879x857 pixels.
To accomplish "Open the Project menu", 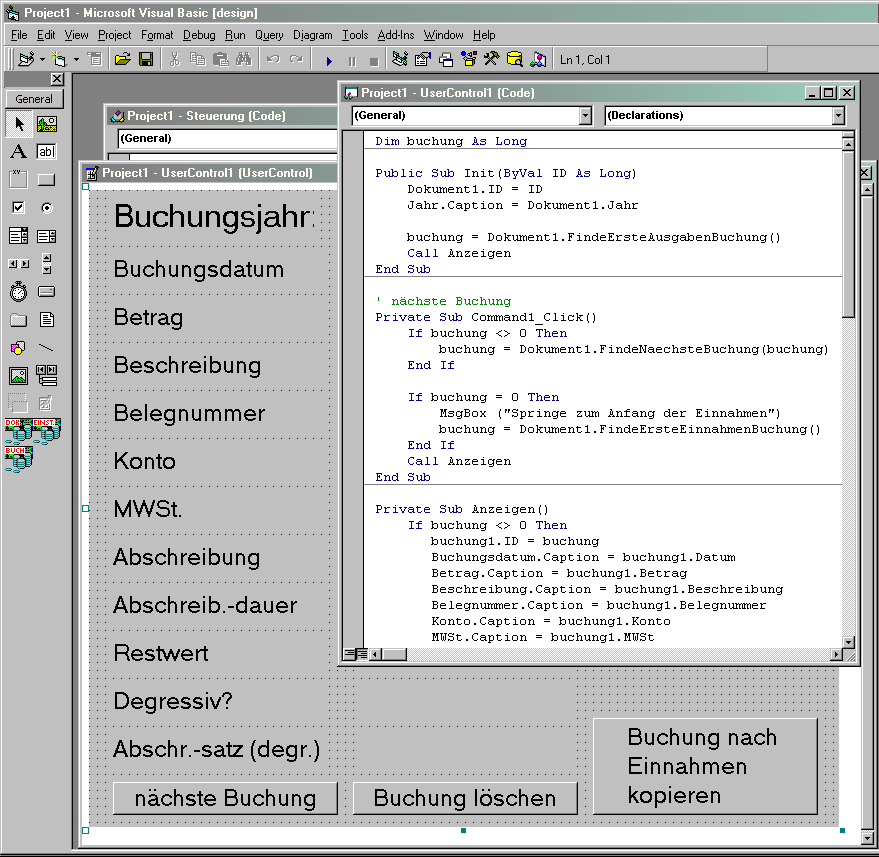I will (x=114, y=35).
